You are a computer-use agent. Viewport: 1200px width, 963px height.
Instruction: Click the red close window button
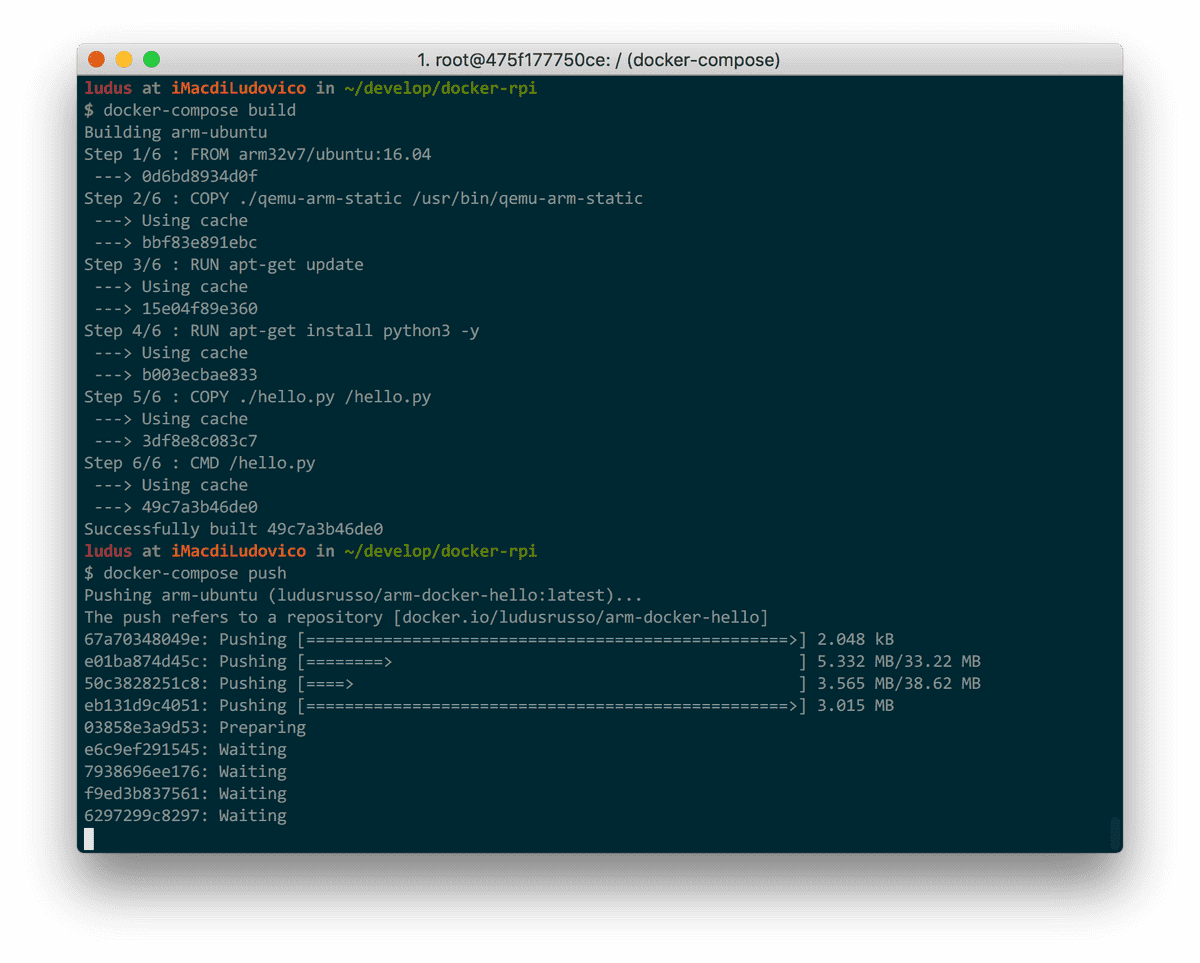[x=96, y=59]
